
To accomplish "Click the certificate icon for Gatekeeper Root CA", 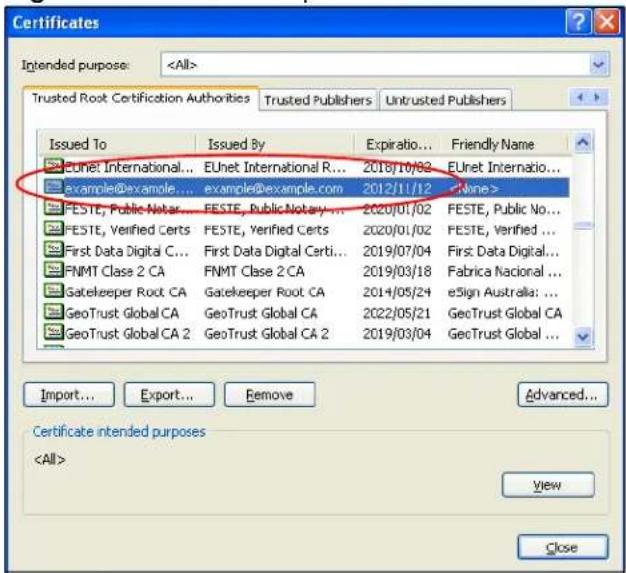I will [53, 291].
